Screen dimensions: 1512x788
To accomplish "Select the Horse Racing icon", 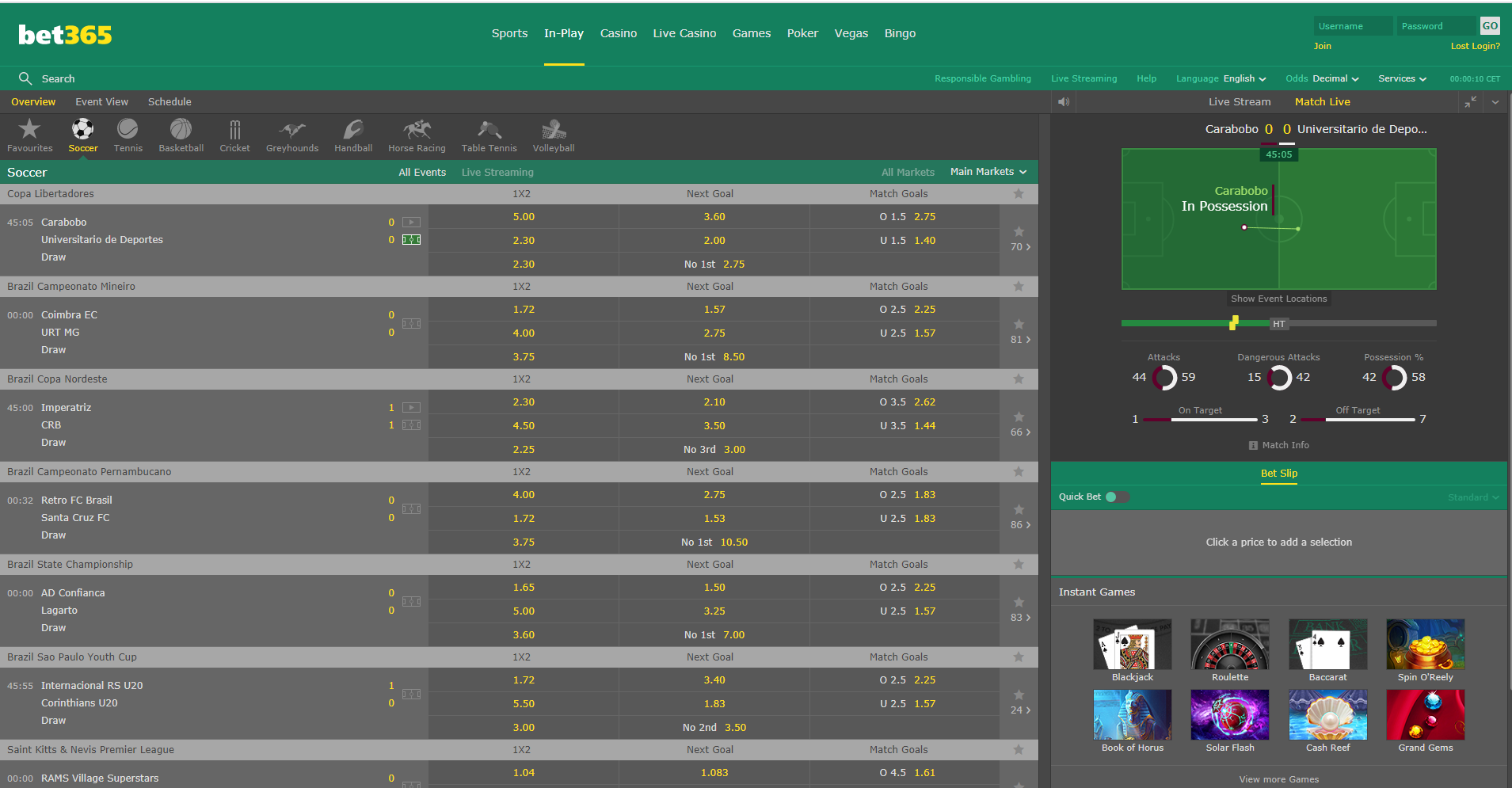I will [417, 135].
